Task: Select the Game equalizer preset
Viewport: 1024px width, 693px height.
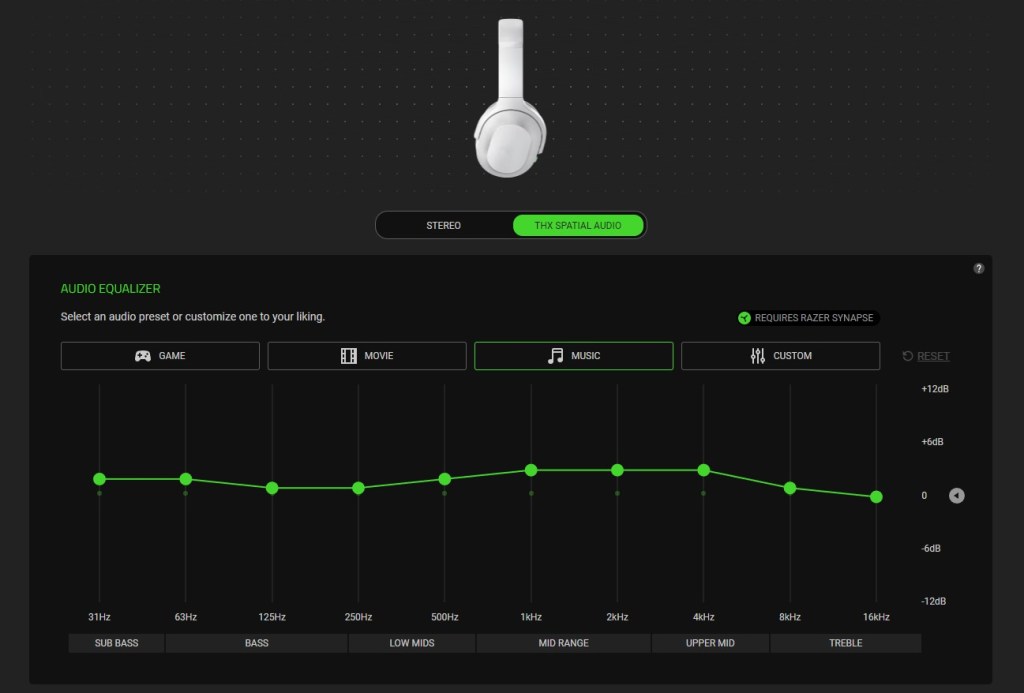Action: pyautogui.click(x=160, y=356)
